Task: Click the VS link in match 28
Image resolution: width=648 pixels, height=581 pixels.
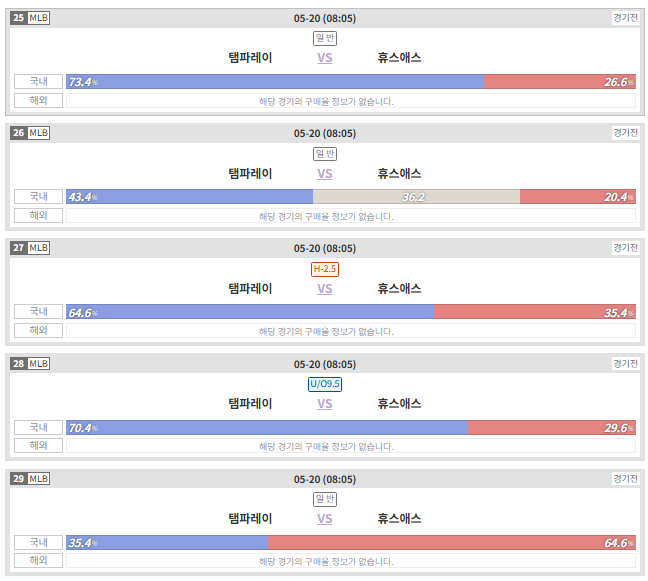Action: click(x=324, y=403)
